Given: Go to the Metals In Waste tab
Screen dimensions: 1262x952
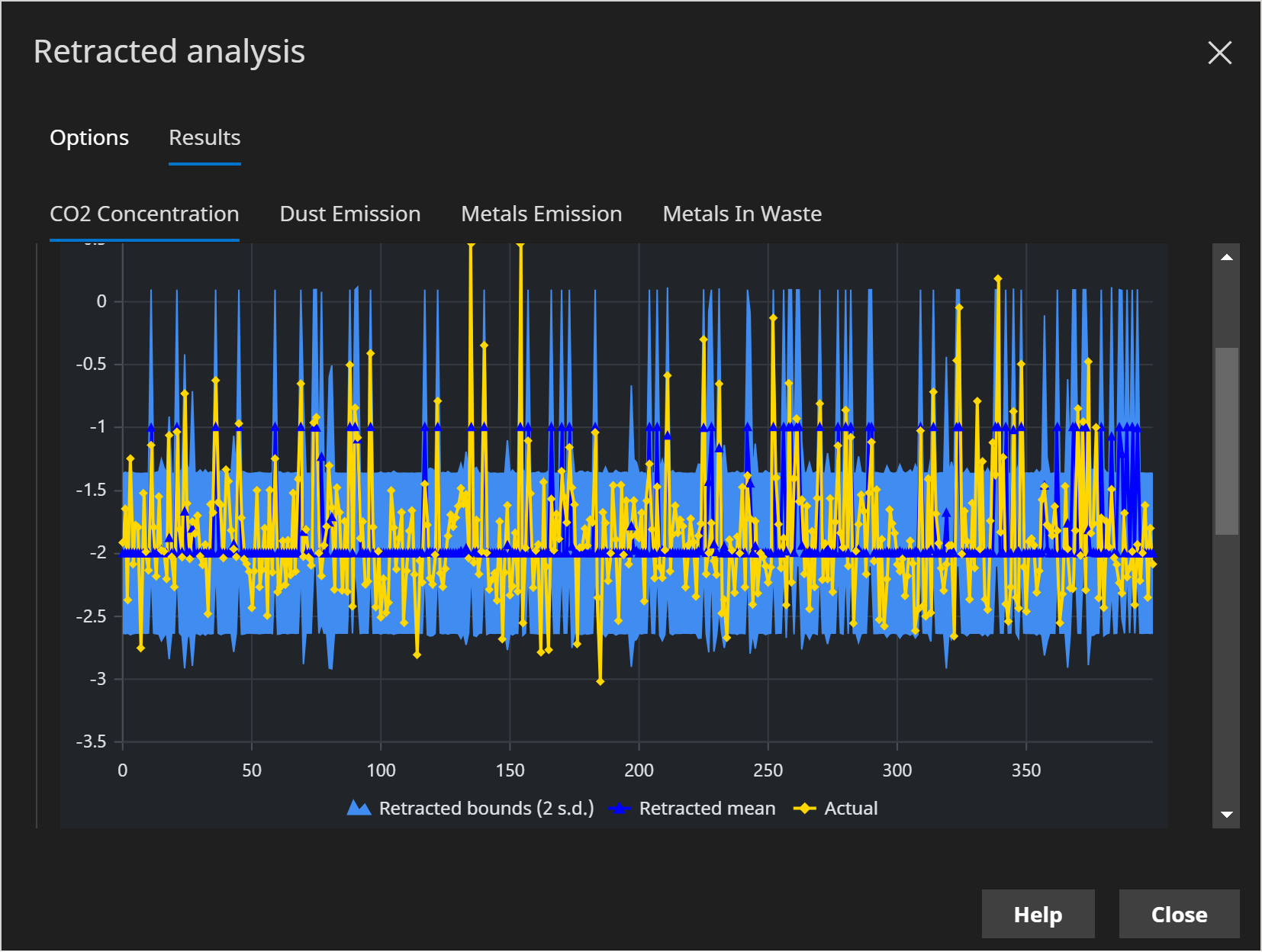Looking at the screenshot, I should tap(742, 214).
